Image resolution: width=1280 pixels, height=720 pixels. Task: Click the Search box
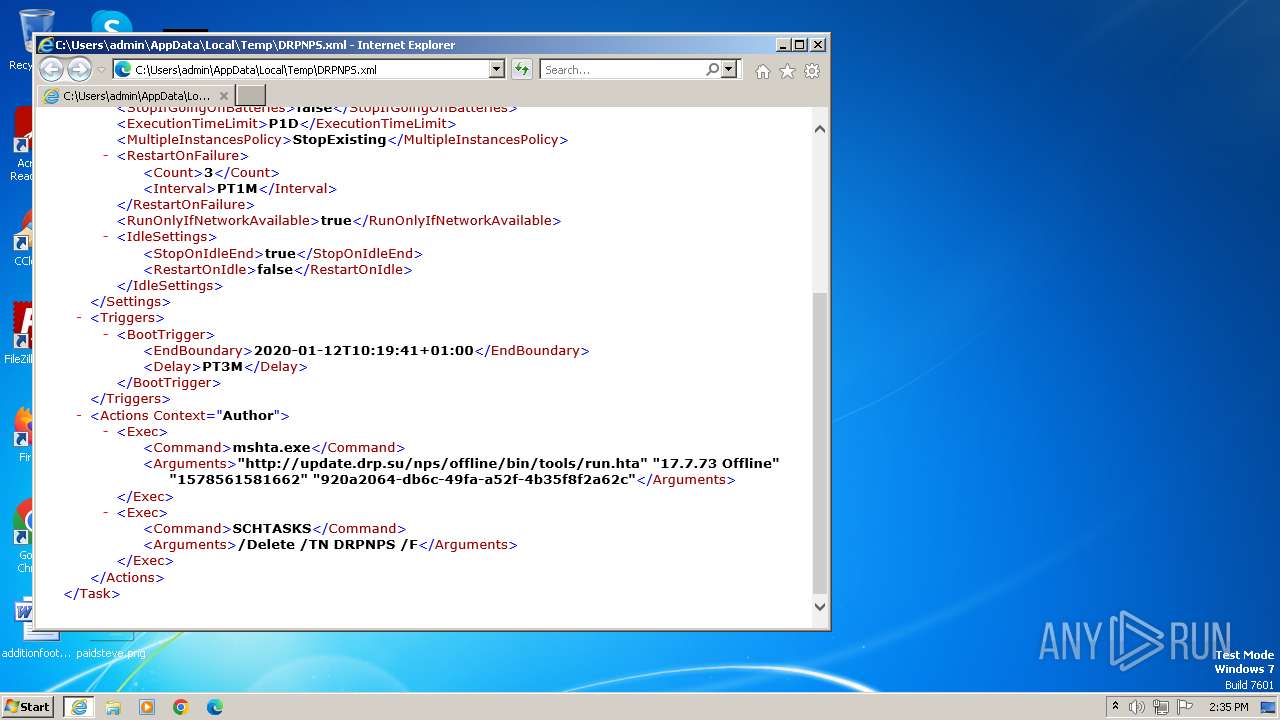(622, 70)
